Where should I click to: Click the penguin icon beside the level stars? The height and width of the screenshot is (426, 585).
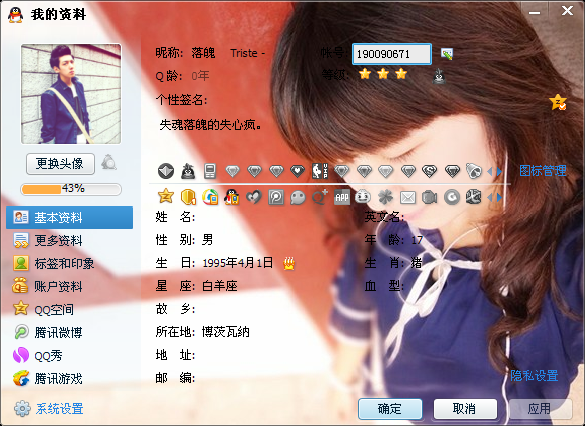pos(439,76)
